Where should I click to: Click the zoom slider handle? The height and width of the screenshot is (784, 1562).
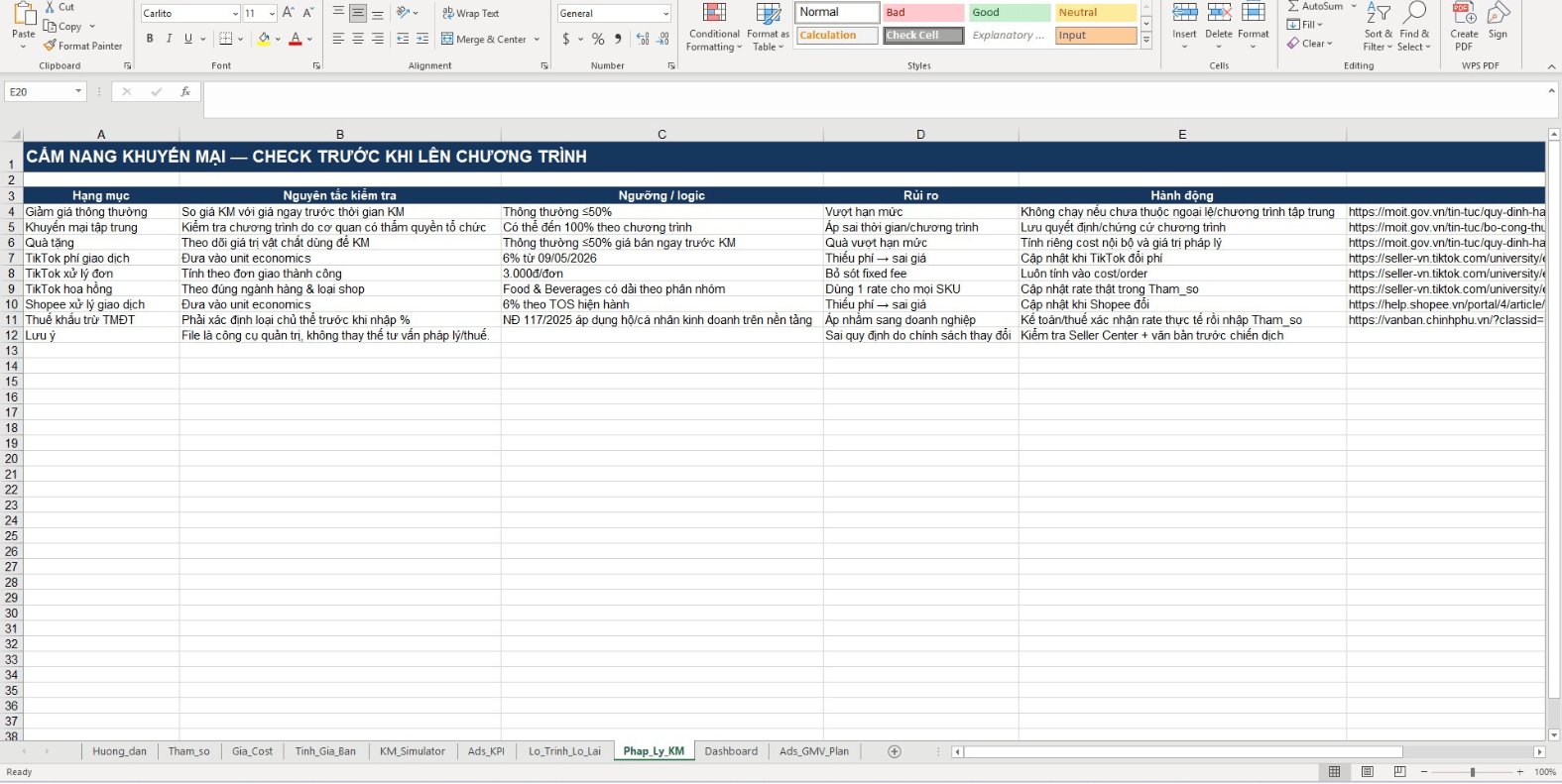coord(1473,772)
